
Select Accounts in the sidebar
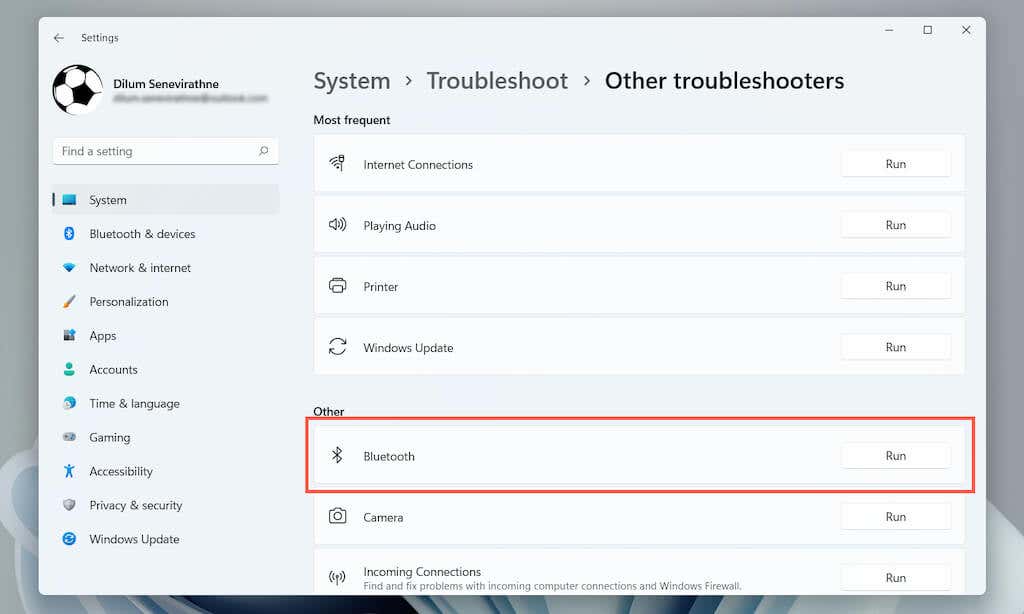113,370
